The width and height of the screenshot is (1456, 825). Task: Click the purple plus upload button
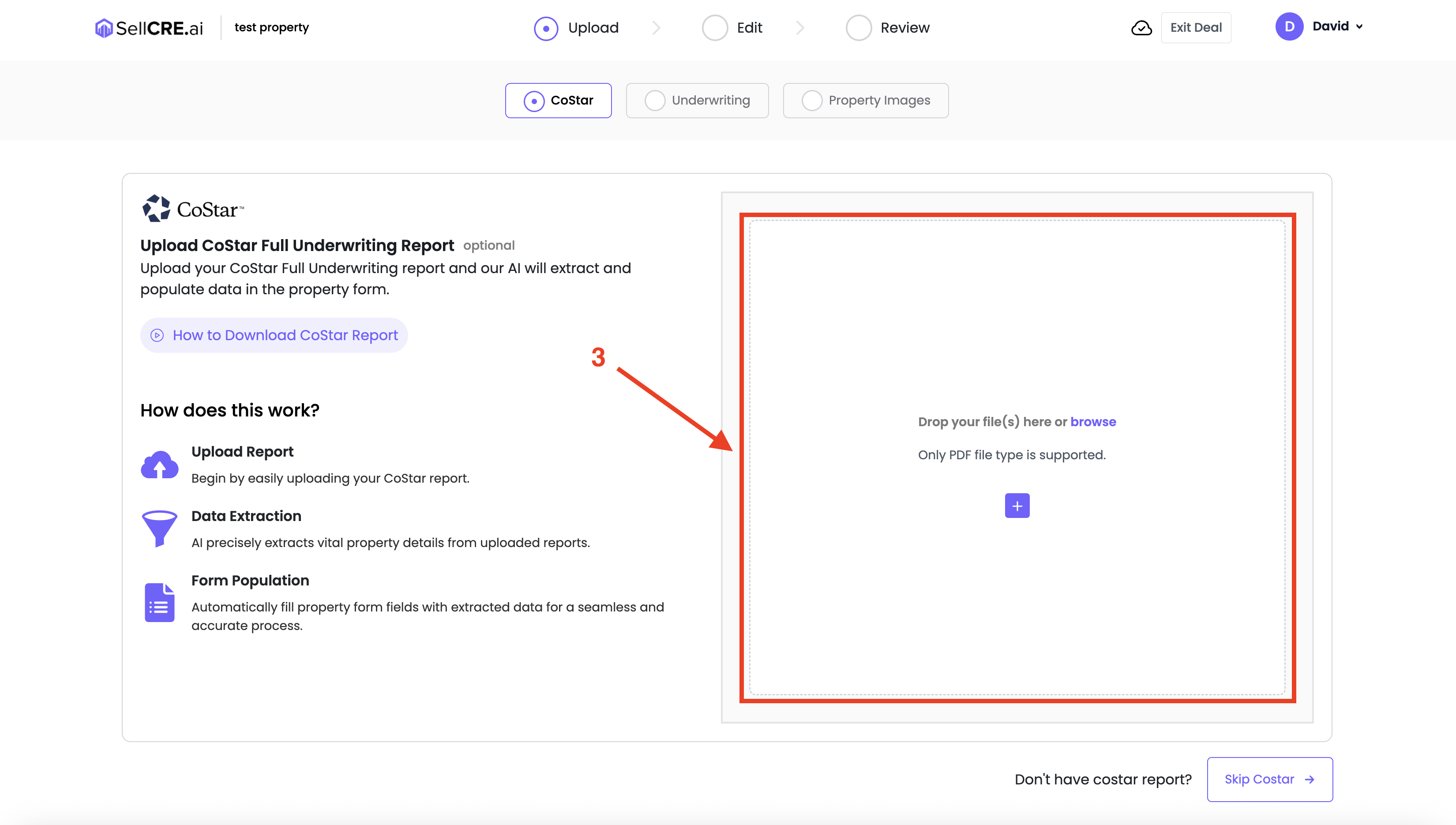pyautogui.click(x=1017, y=506)
